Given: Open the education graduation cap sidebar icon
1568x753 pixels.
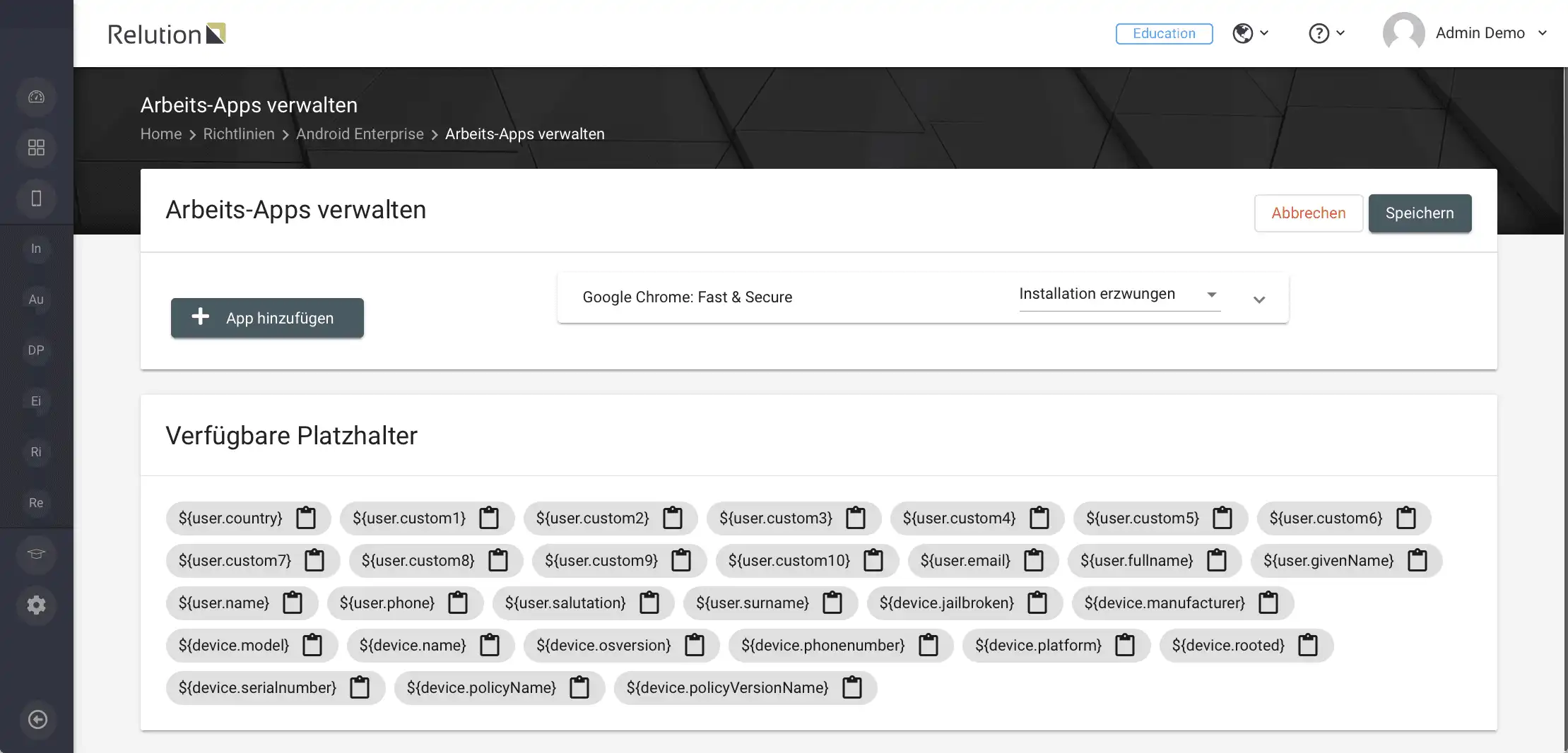Looking at the screenshot, I should pos(36,555).
